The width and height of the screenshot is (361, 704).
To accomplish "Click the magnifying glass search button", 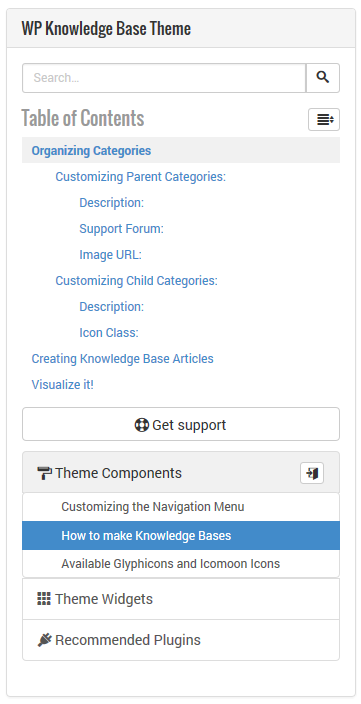I will [x=323, y=78].
